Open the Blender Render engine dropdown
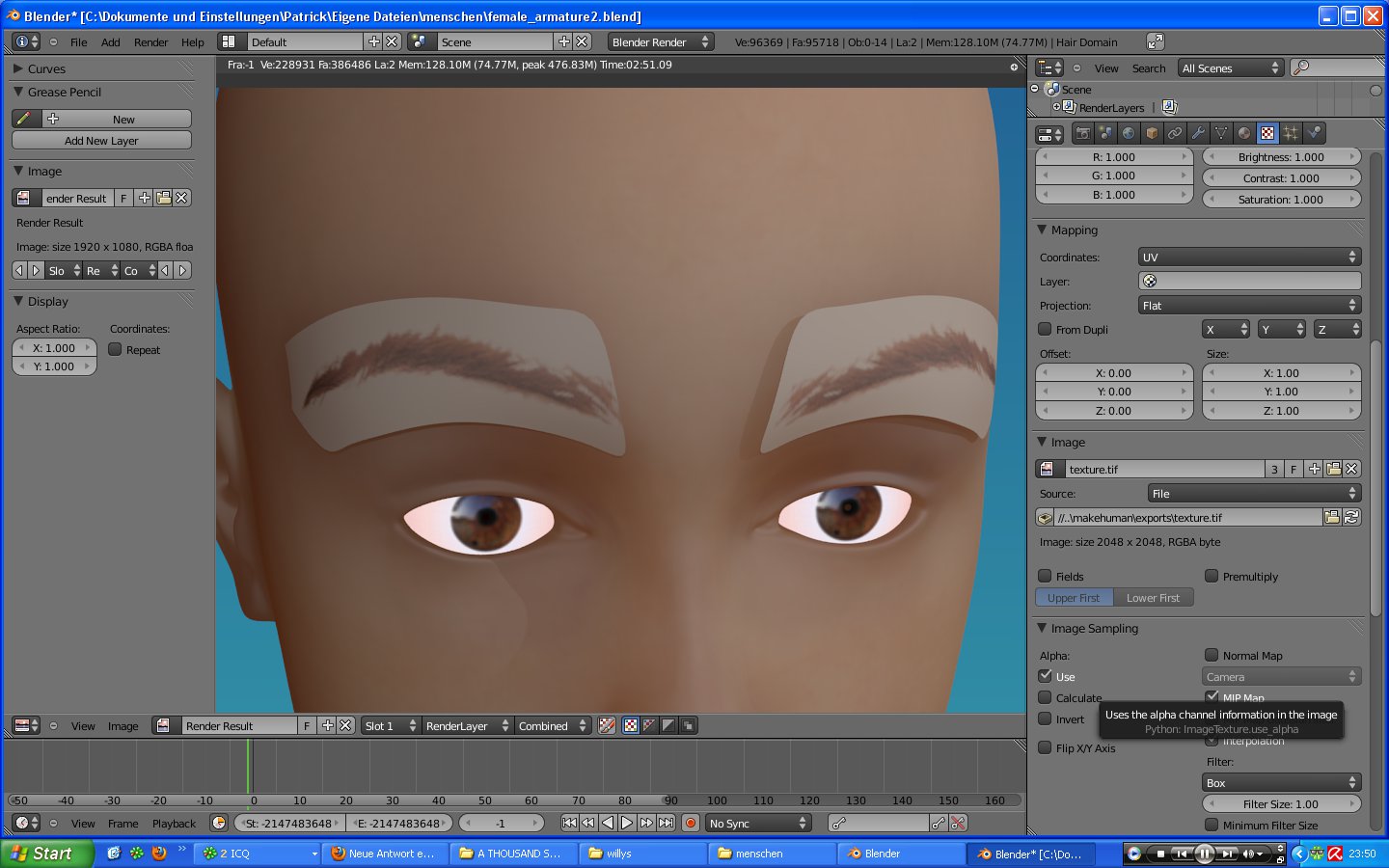 tap(660, 41)
